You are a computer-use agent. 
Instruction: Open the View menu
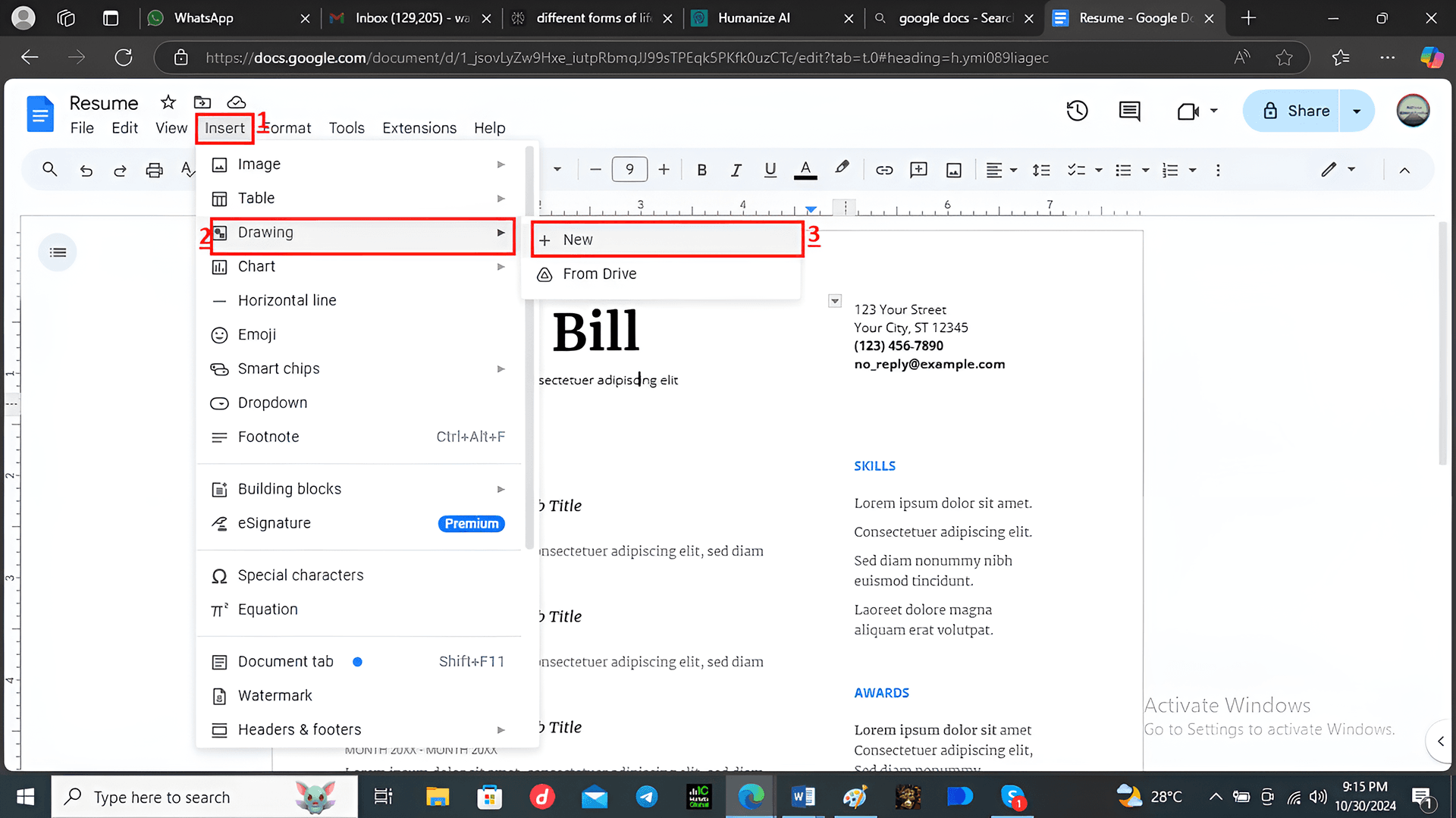pyautogui.click(x=171, y=128)
